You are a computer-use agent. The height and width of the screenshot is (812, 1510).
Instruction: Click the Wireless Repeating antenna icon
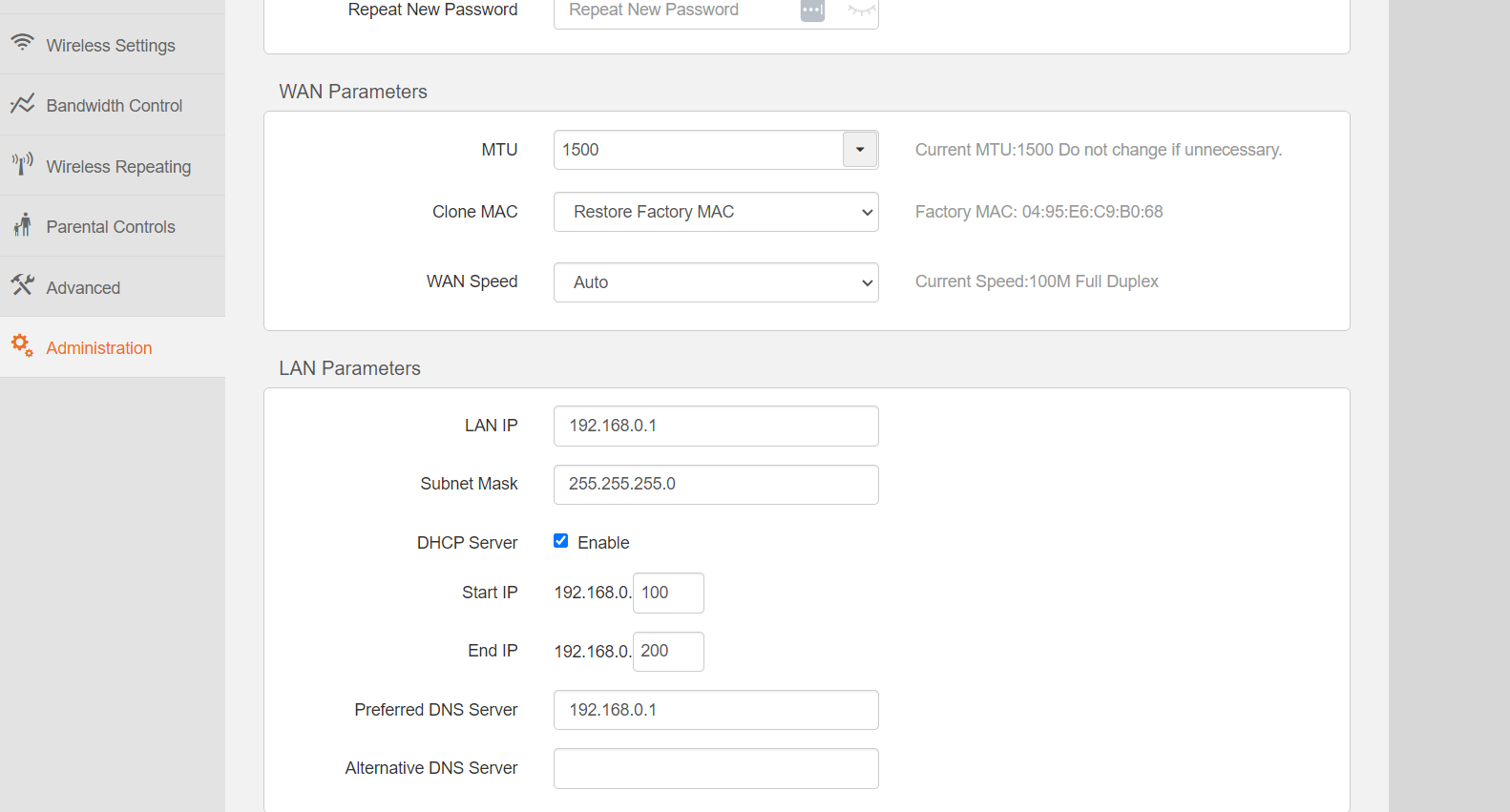[22, 164]
